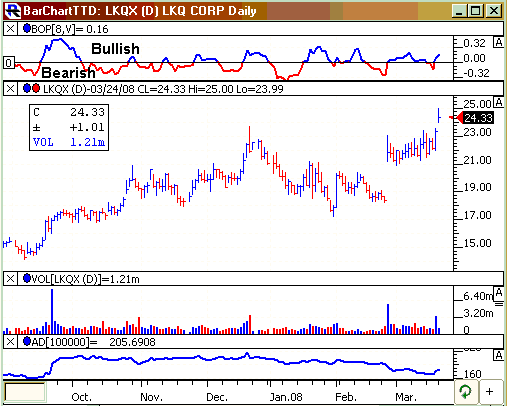
Task: Click the VOL[LKQX (D)]=1.21m label
Action: 85,279
